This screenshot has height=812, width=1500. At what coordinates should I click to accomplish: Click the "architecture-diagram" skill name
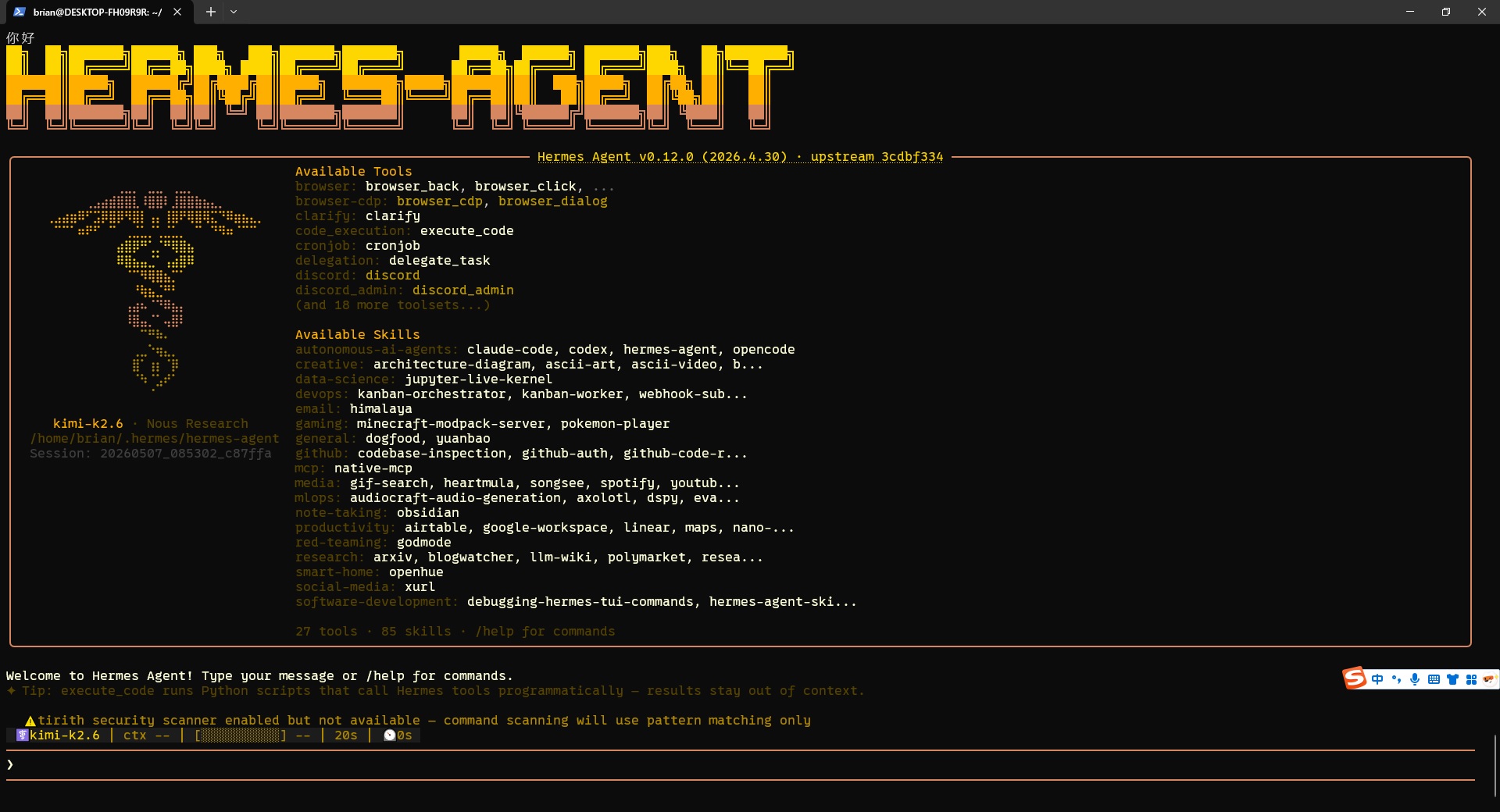point(451,364)
